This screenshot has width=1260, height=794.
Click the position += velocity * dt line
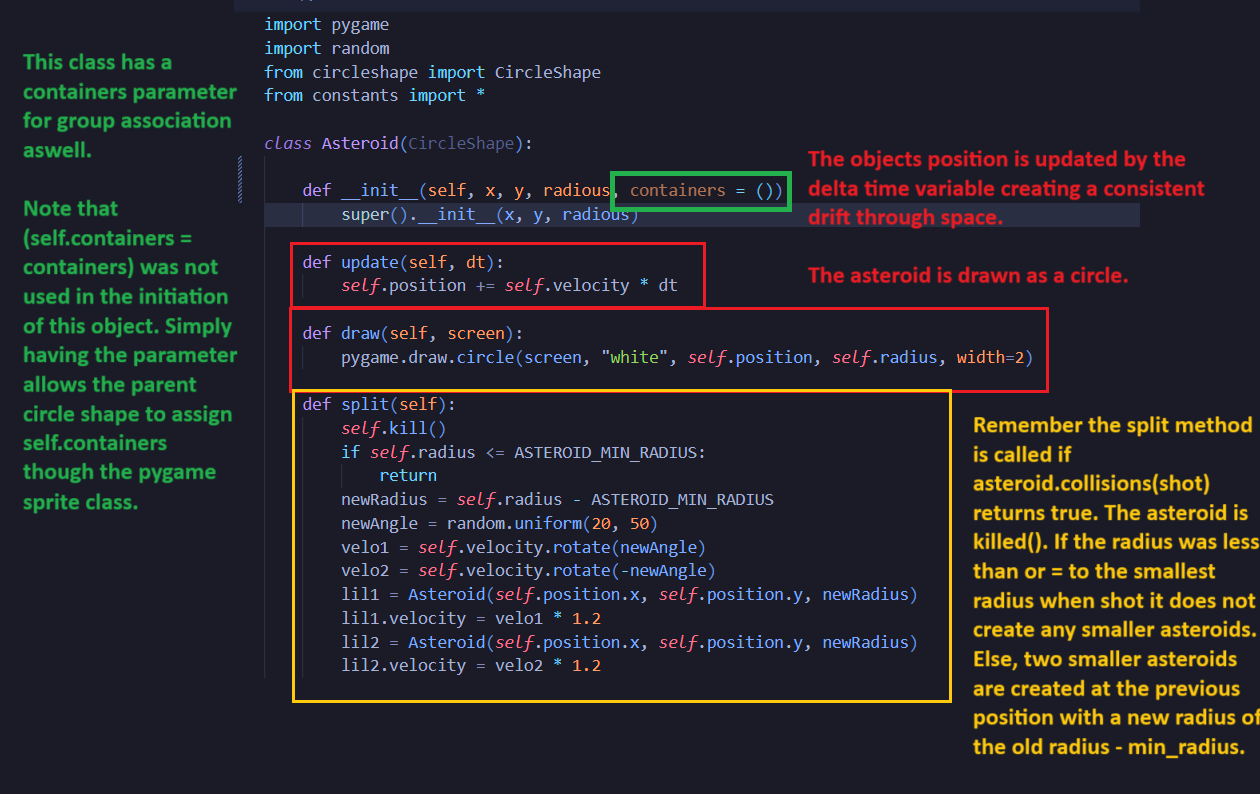509,286
